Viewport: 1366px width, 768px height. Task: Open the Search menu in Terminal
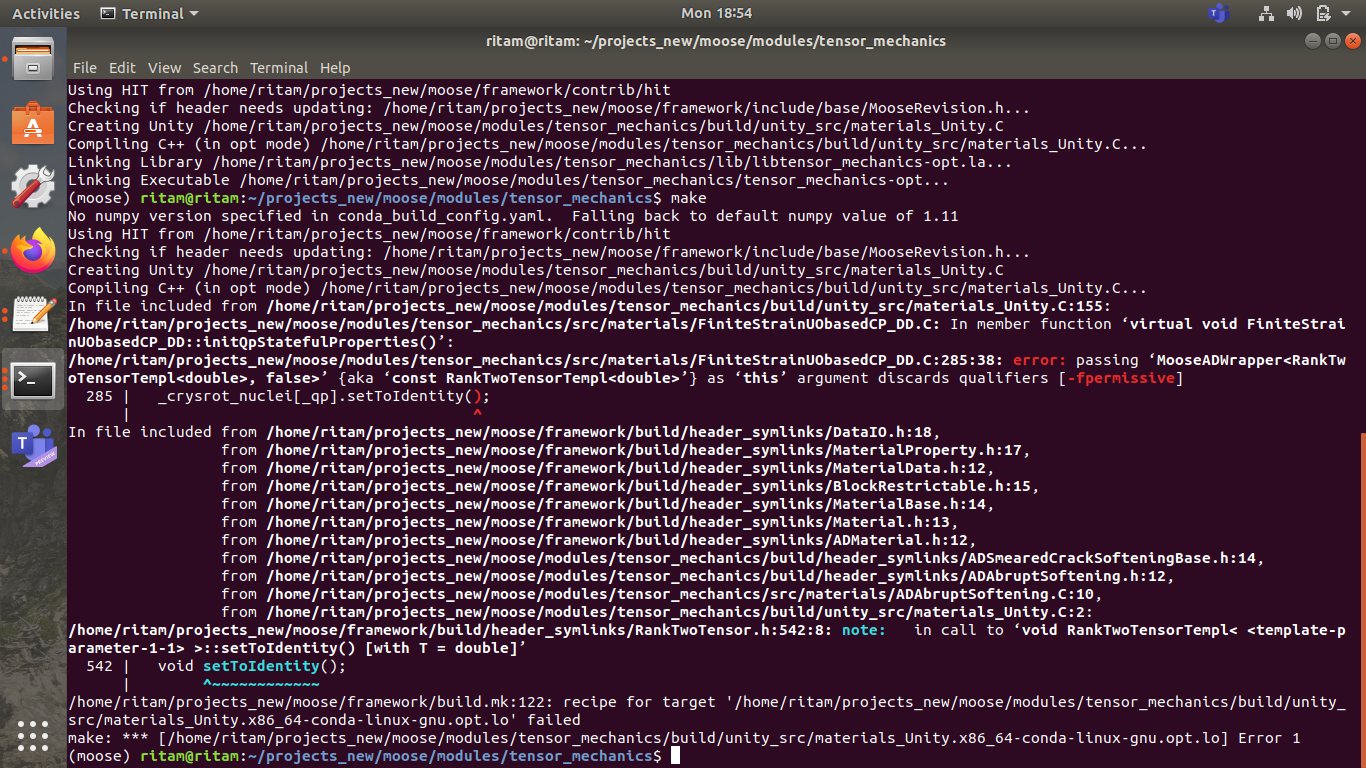(x=215, y=67)
